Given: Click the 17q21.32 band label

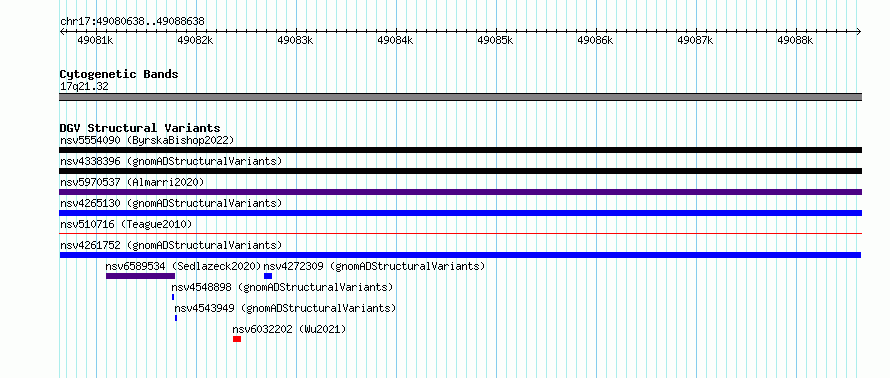Looking at the screenshot, I should tap(84, 87).
